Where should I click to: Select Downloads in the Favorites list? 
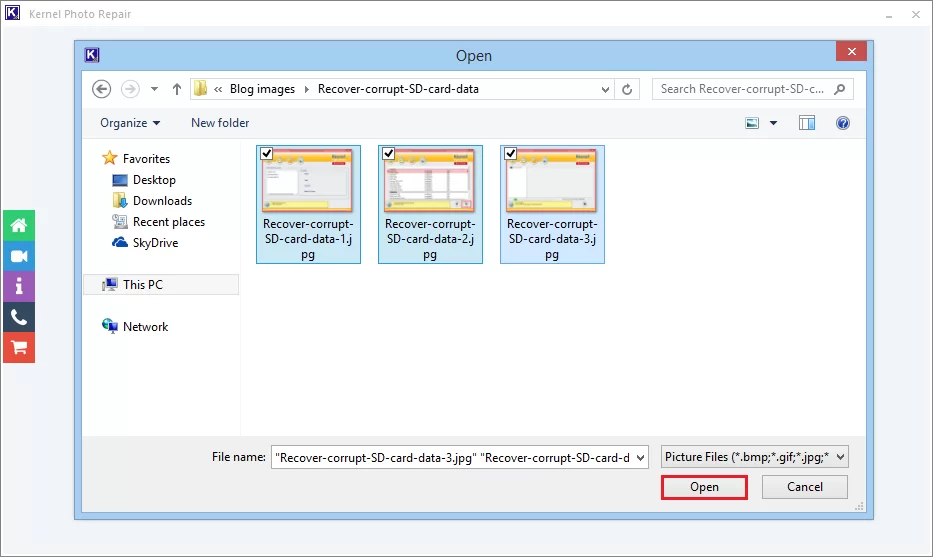(x=162, y=201)
